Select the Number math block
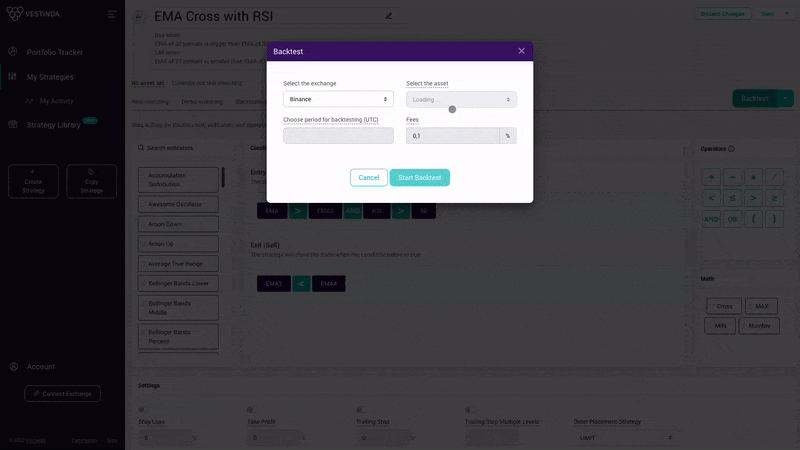Image resolution: width=800 pixels, height=450 pixels. tap(759, 326)
